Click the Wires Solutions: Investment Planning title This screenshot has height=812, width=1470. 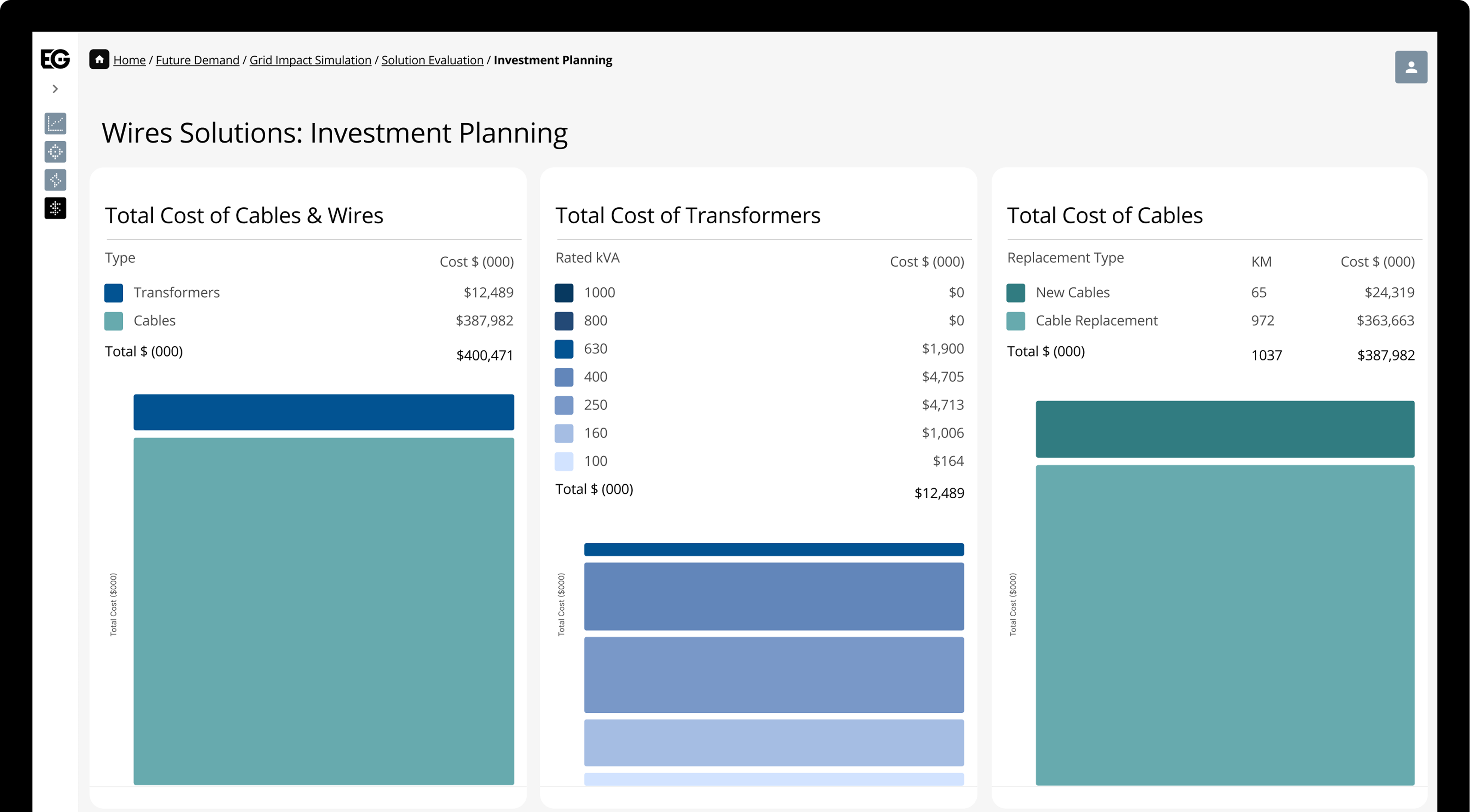click(x=334, y=133)
